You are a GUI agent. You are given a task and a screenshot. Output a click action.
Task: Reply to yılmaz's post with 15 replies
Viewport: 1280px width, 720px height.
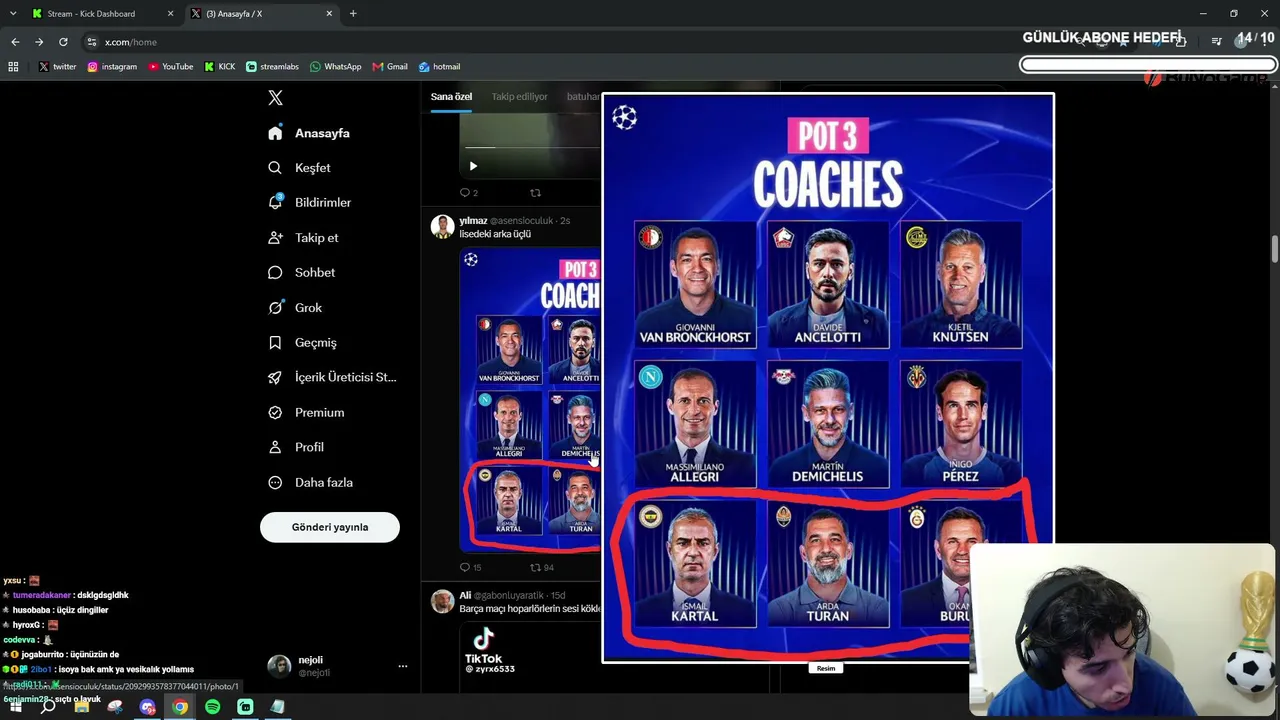pos(470,568)
